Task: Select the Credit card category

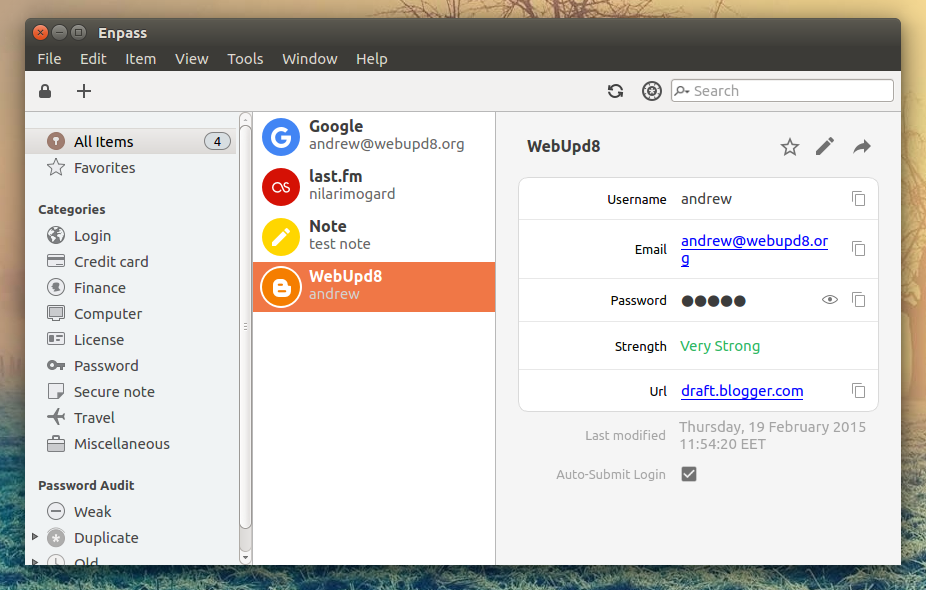Action: pyautogui.click(x=97, y=262)
